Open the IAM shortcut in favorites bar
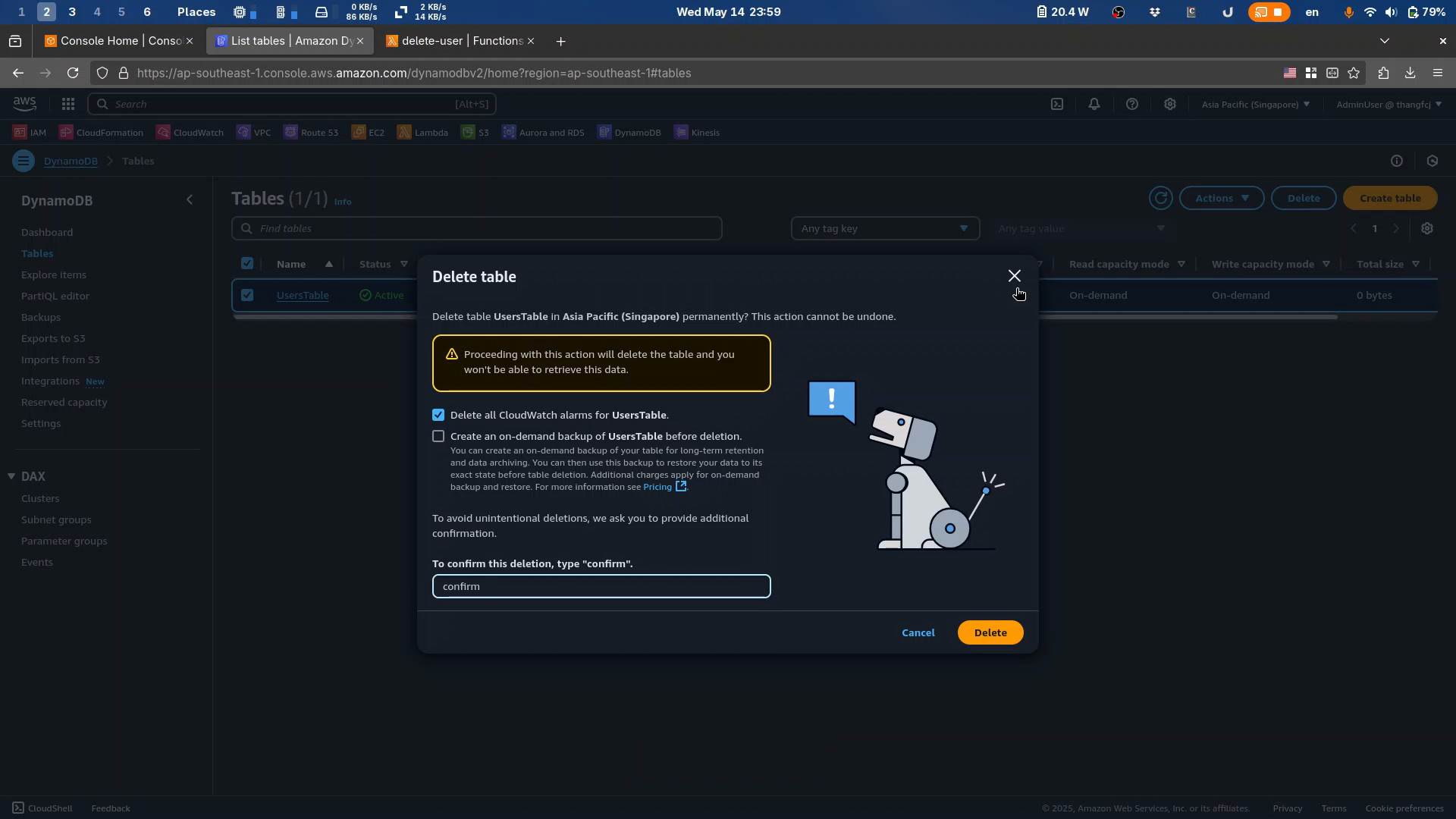1456x819 pixels. click(x=30, y=132)
